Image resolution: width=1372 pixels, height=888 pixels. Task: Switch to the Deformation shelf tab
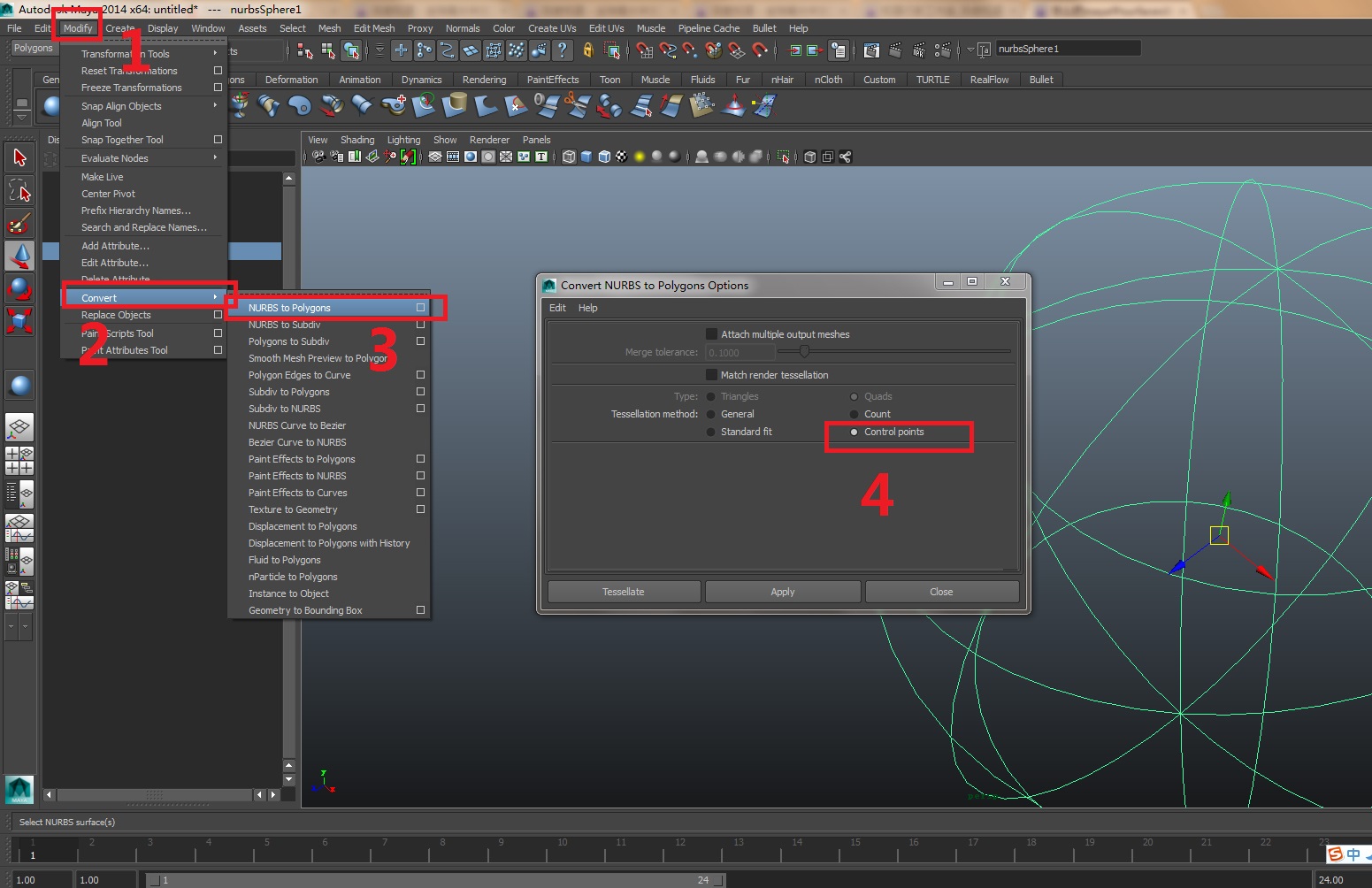pos(292,79)
